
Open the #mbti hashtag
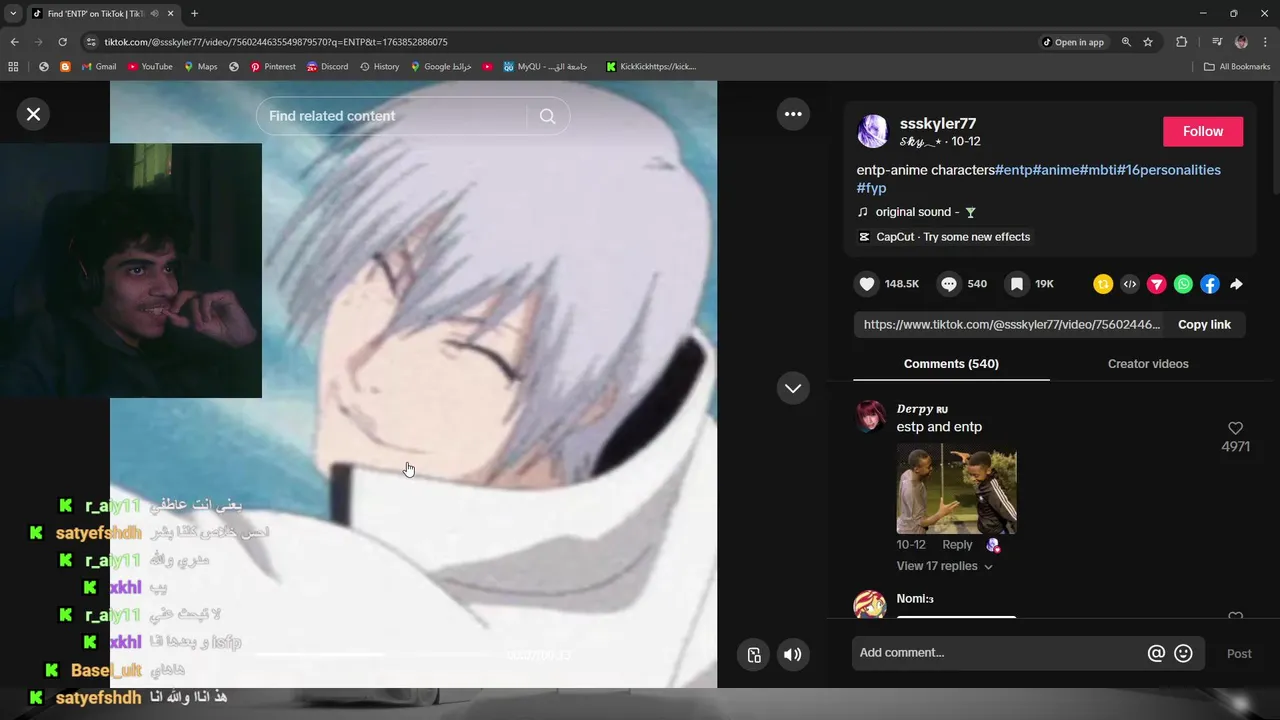pyautogui.click(x=1097, y=170)
